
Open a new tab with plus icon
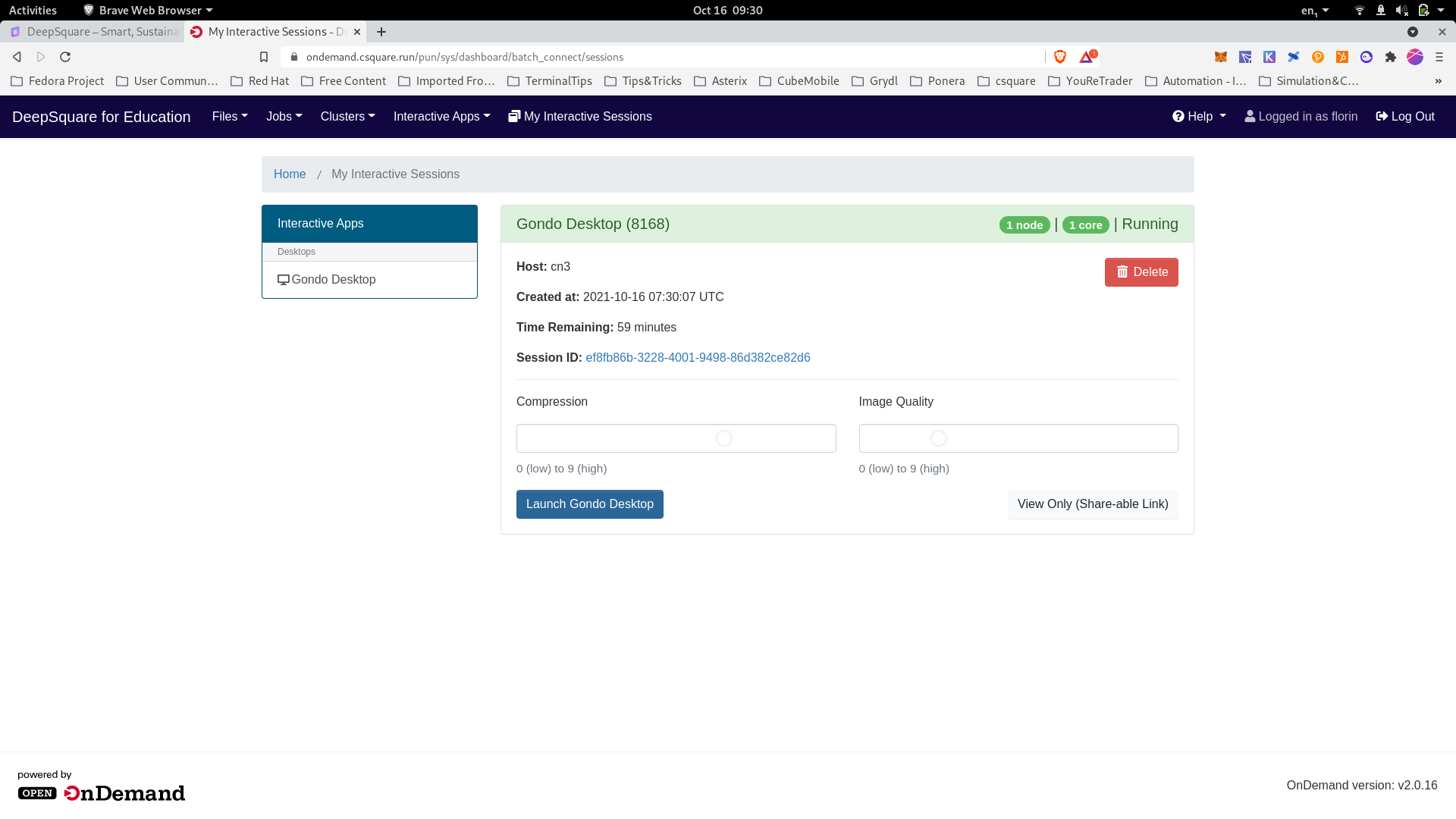[x=381, y=32]
